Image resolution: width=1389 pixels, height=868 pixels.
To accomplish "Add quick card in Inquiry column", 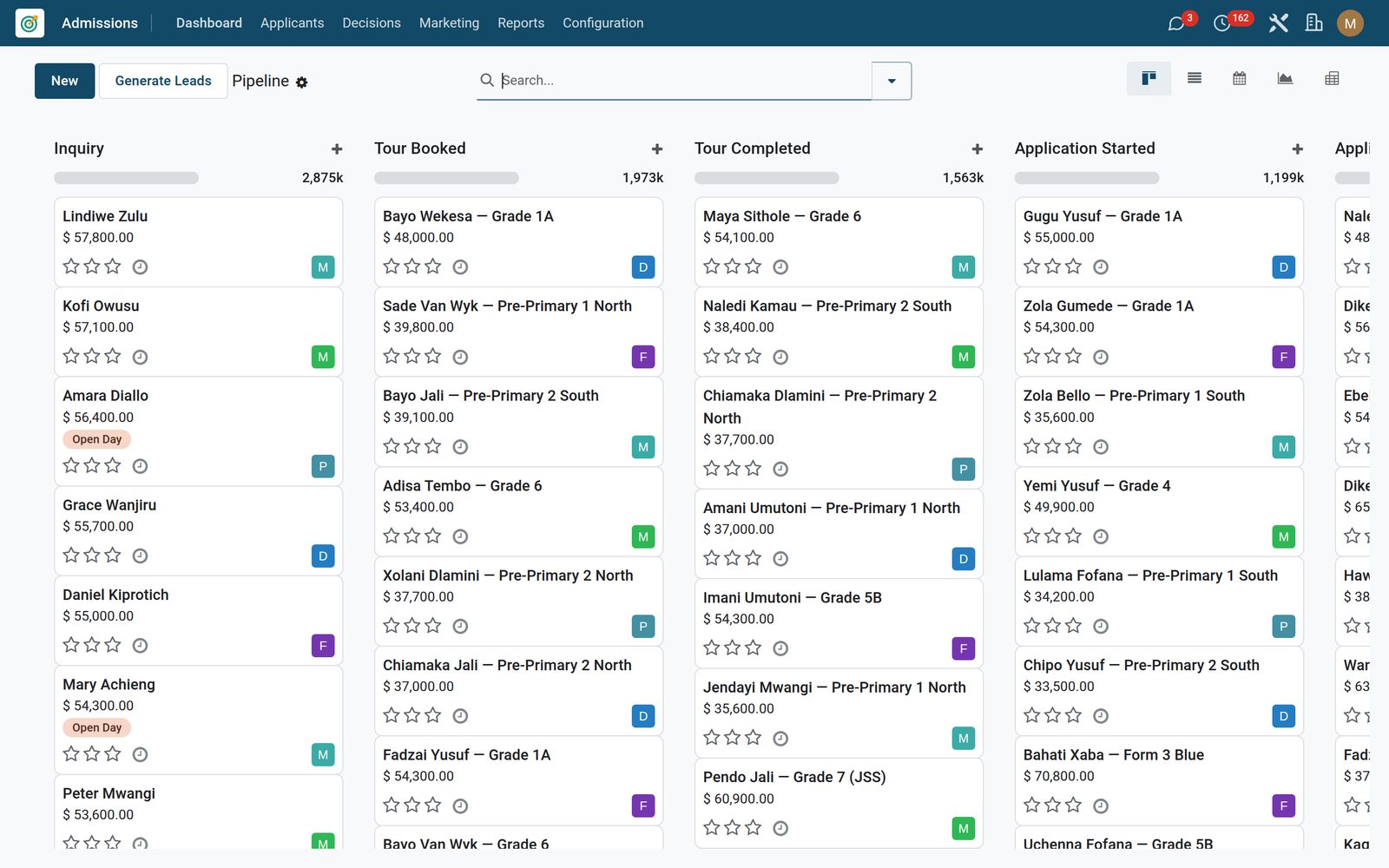I will pos(337,149).
